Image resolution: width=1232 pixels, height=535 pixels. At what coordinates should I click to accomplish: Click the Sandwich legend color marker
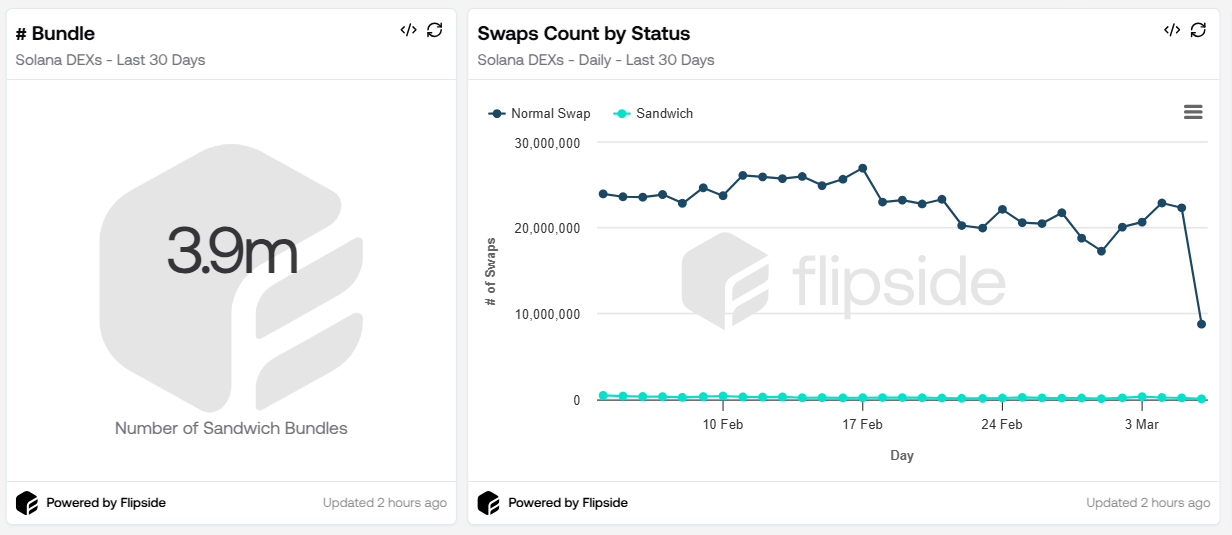[622, 114]
